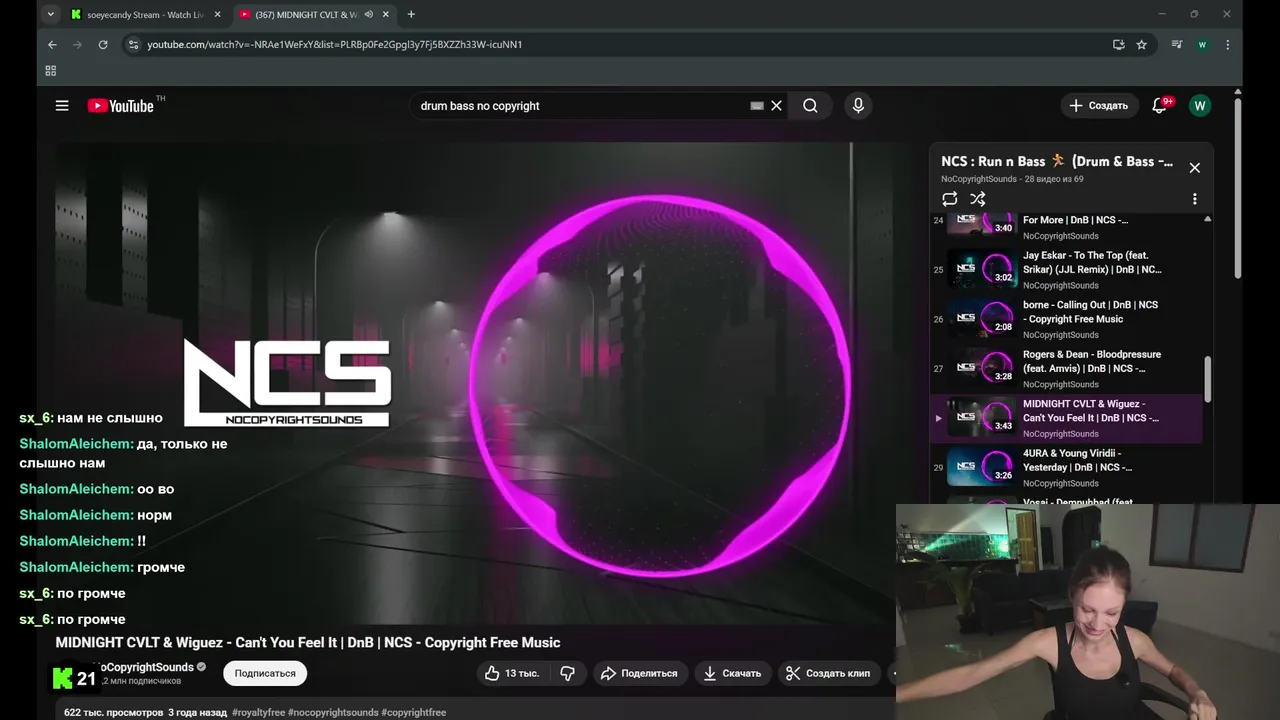Click the NCS playlist title
The image size is (1280, 720).
pos(1057,161)
